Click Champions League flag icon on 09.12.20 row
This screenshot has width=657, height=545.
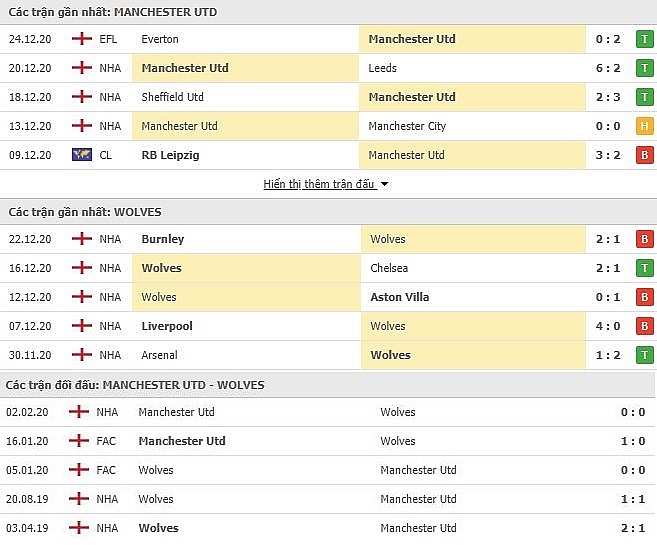[x=82, y=155]
